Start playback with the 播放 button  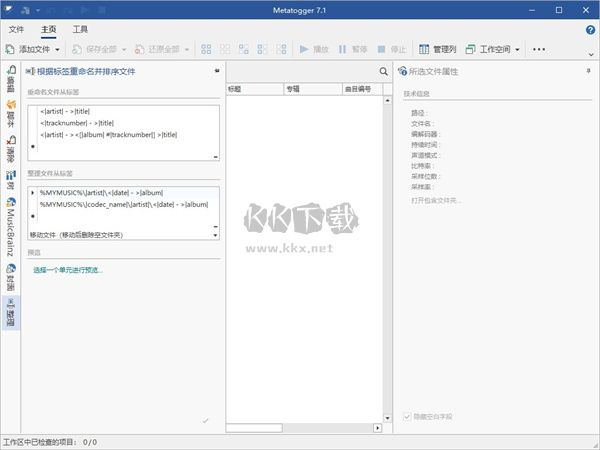coord(314,49)
